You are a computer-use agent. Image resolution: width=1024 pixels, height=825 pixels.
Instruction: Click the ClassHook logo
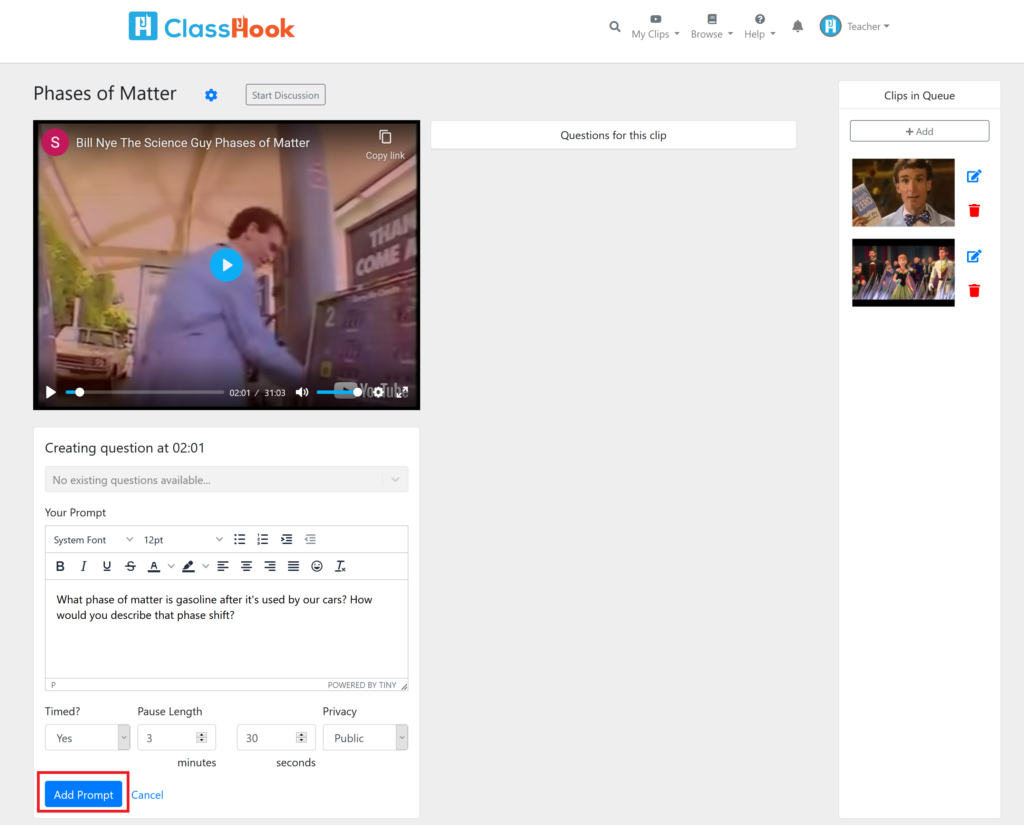click(x=212, y=27)
